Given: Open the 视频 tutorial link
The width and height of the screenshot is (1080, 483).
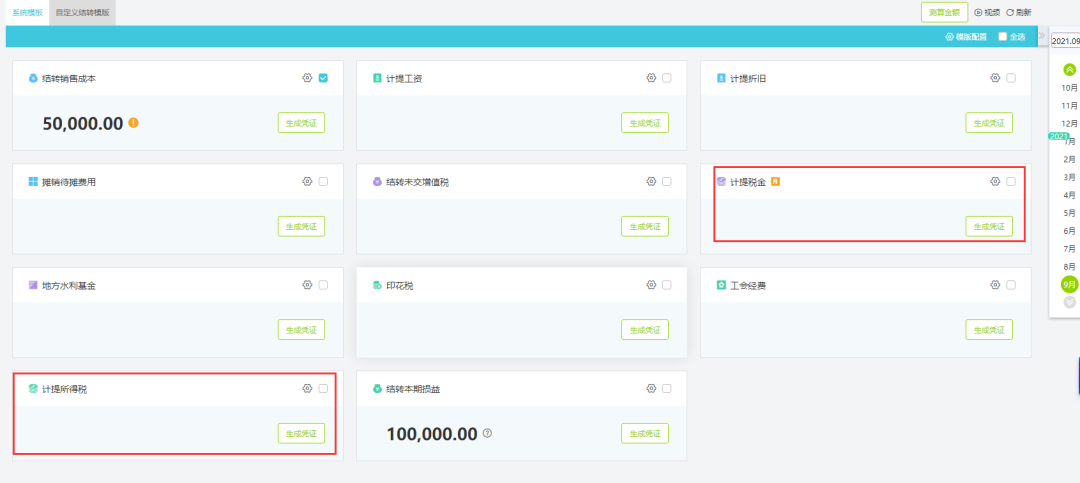Looking at the screenshot, I should (987, 12).
